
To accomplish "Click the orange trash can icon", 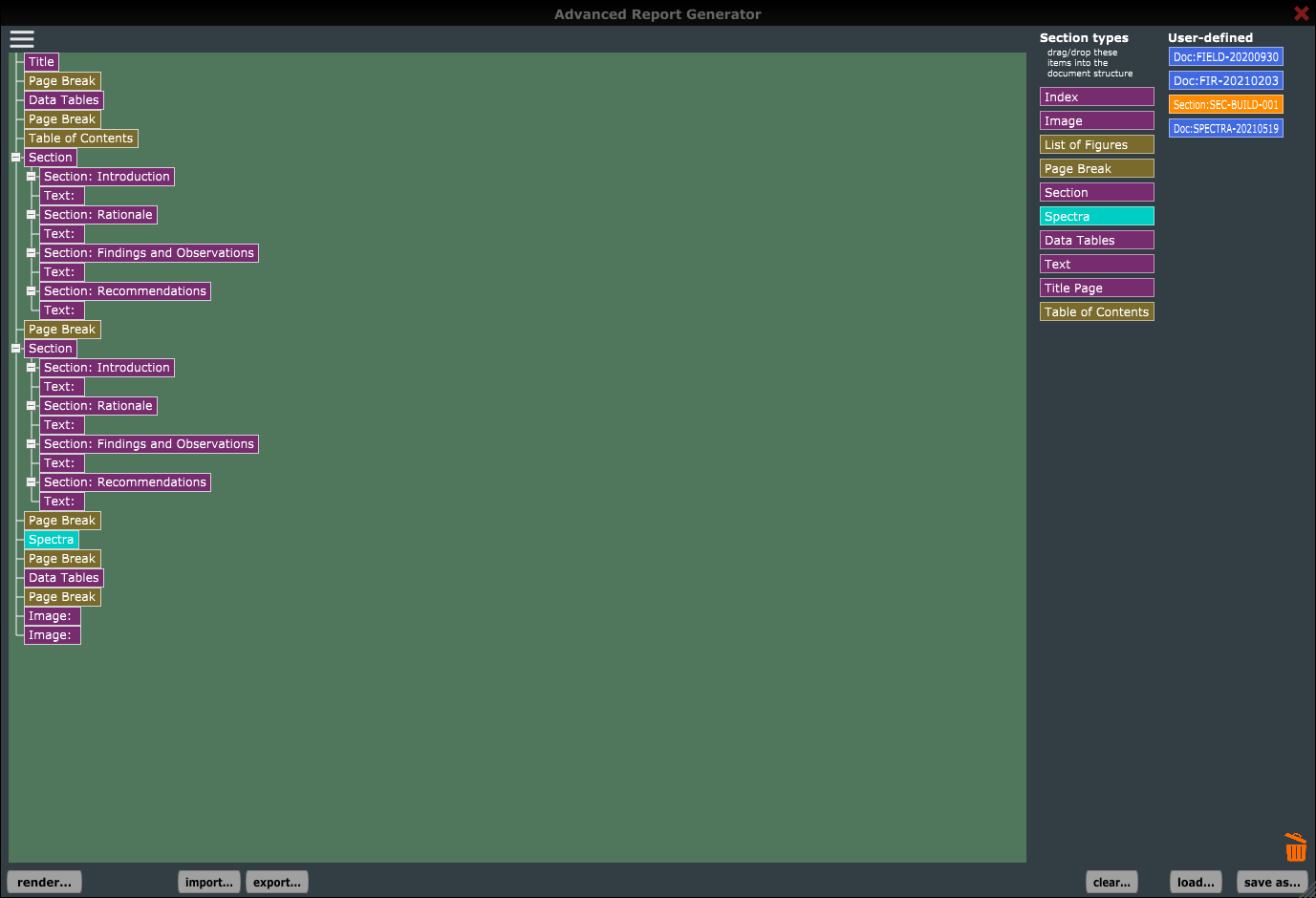I will tap(1295, 846).
